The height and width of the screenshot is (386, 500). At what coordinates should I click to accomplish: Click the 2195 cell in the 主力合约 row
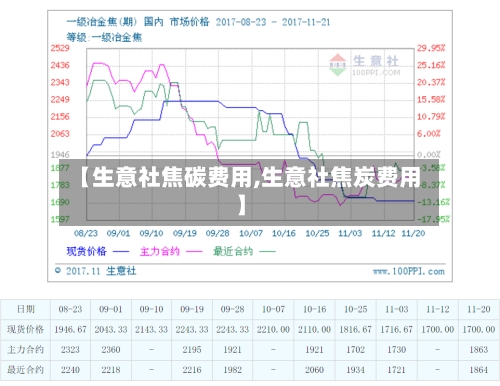[192, 349]
